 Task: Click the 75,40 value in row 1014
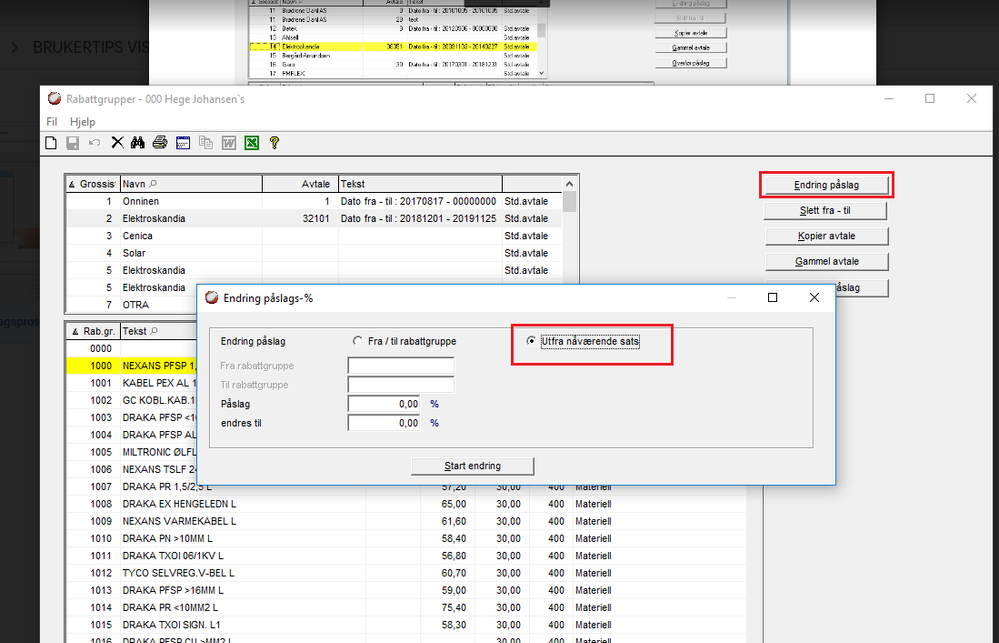click(x=454, y=607)
